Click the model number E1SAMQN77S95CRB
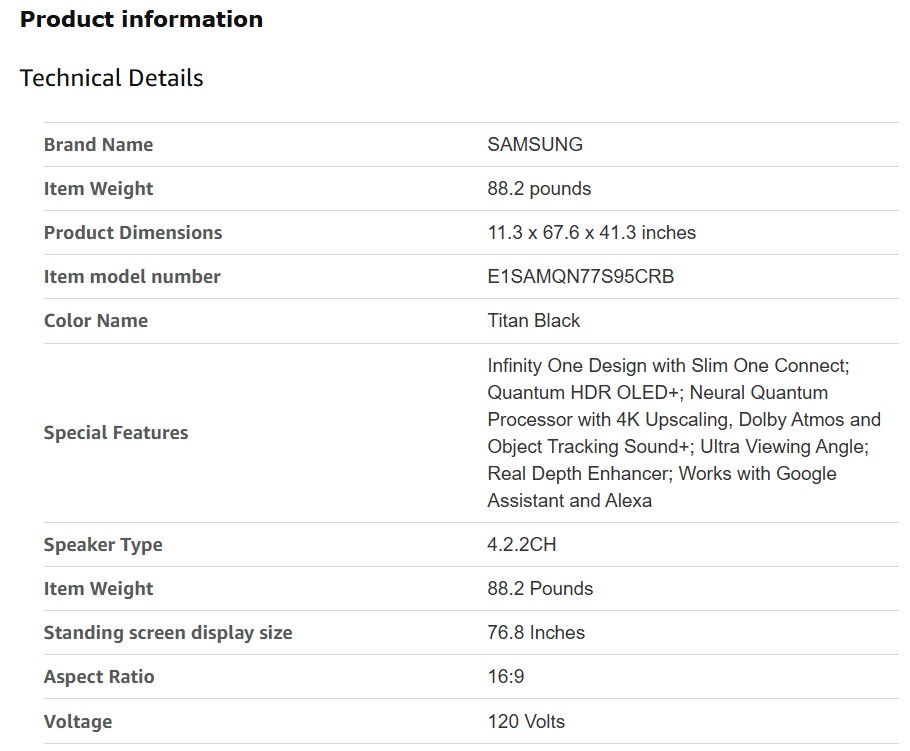Image resolution: width=910 pixels, height=751 pixels. coord(580,276)
